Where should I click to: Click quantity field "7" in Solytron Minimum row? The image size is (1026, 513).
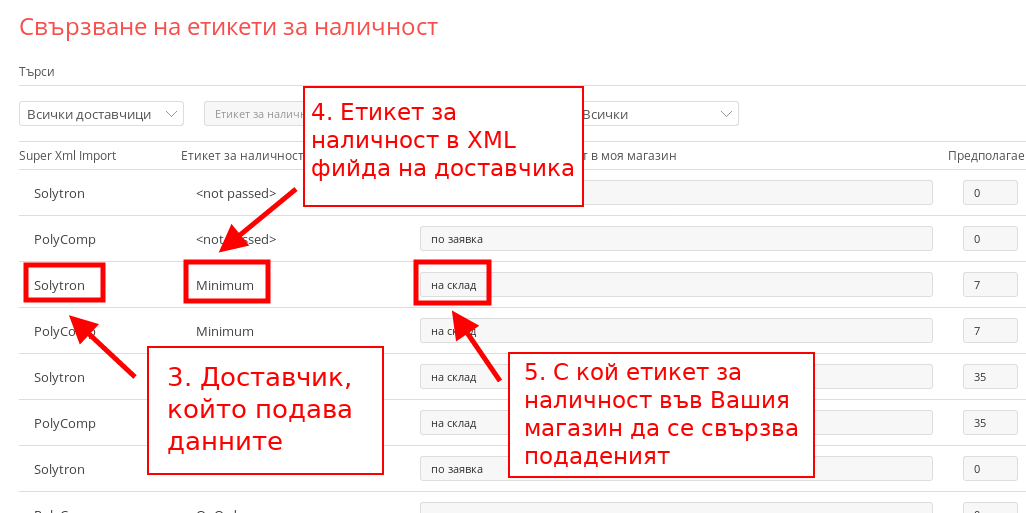(x=989, y=285)
